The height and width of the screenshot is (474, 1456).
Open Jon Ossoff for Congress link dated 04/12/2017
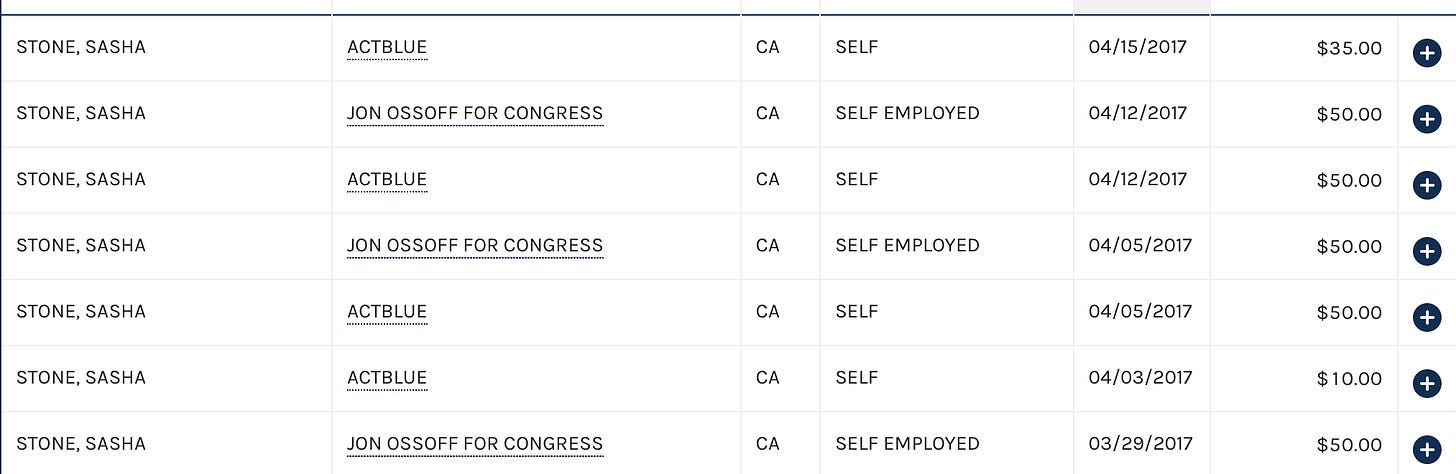coord(475,114)
